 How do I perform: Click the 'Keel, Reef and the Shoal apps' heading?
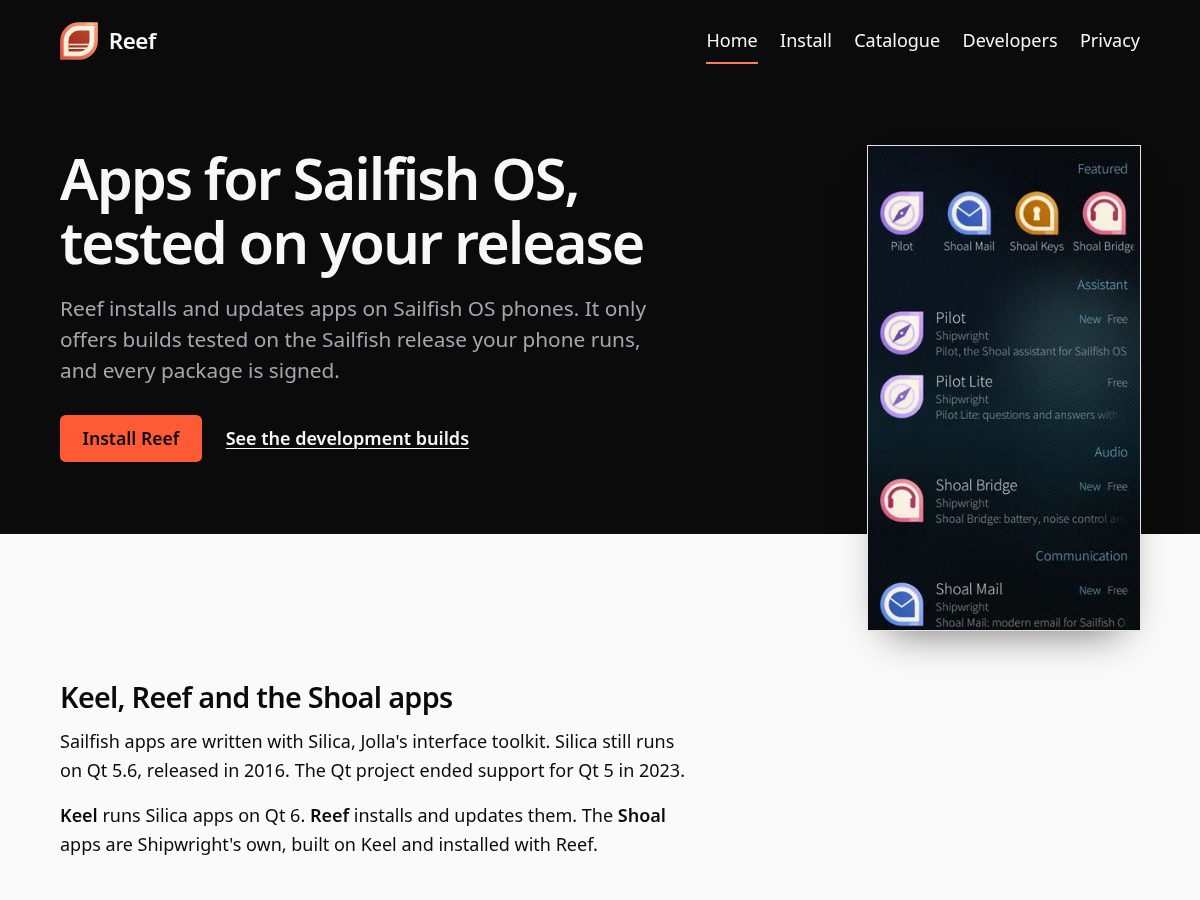256,697
